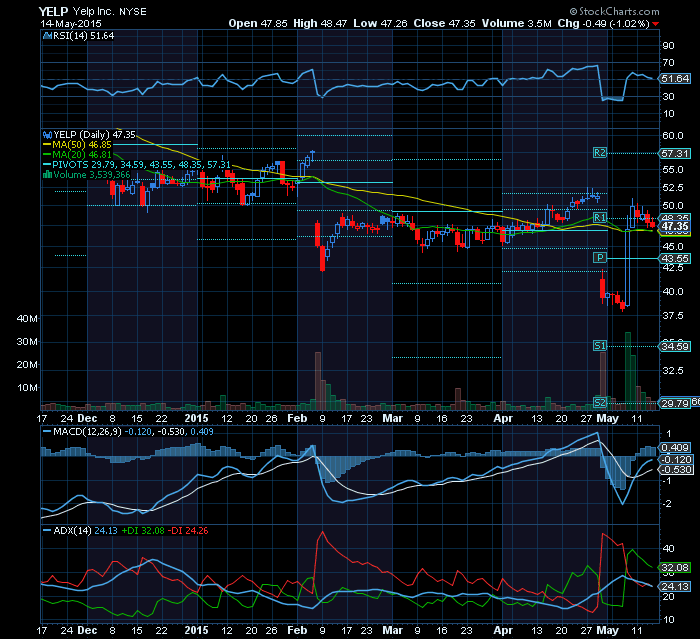
Task: Click the '-DI 24.26' red legend text
Action: [188, 531]
